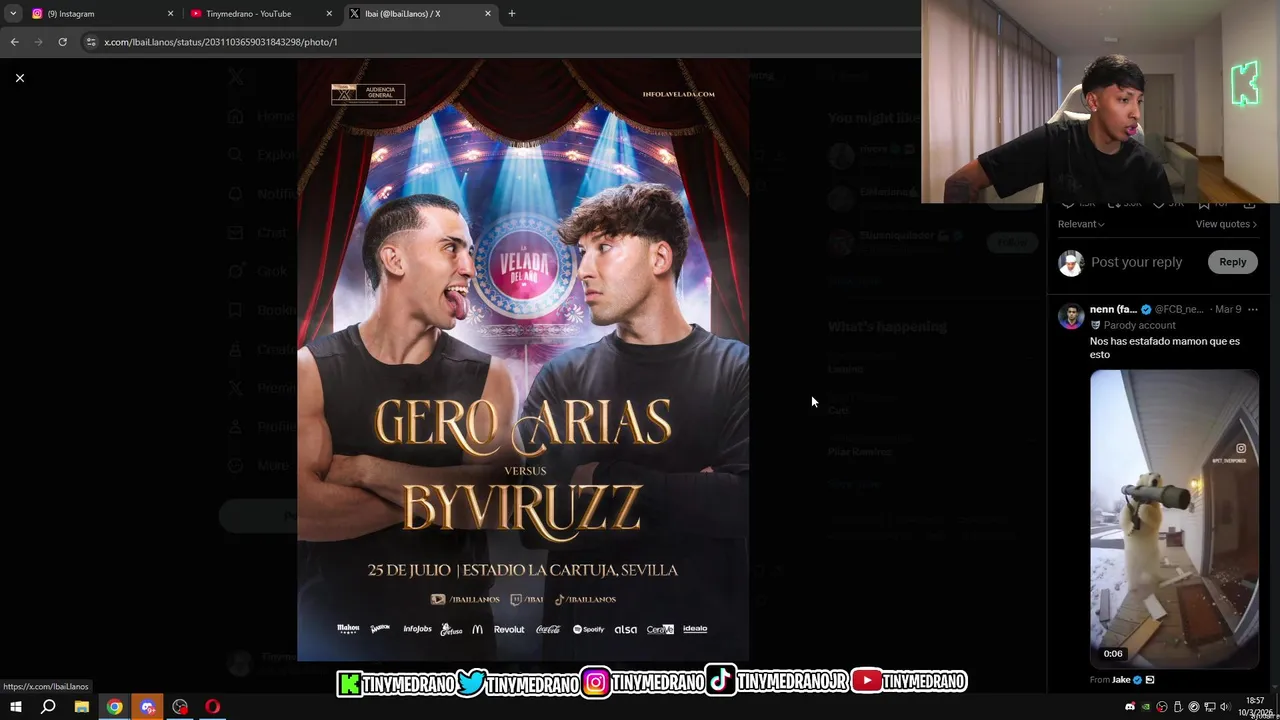This screenshot has height=720, width=1280.
Task: Click the verified badge next to nenn
Action: pyautogui.click(x=1146, y=310)
